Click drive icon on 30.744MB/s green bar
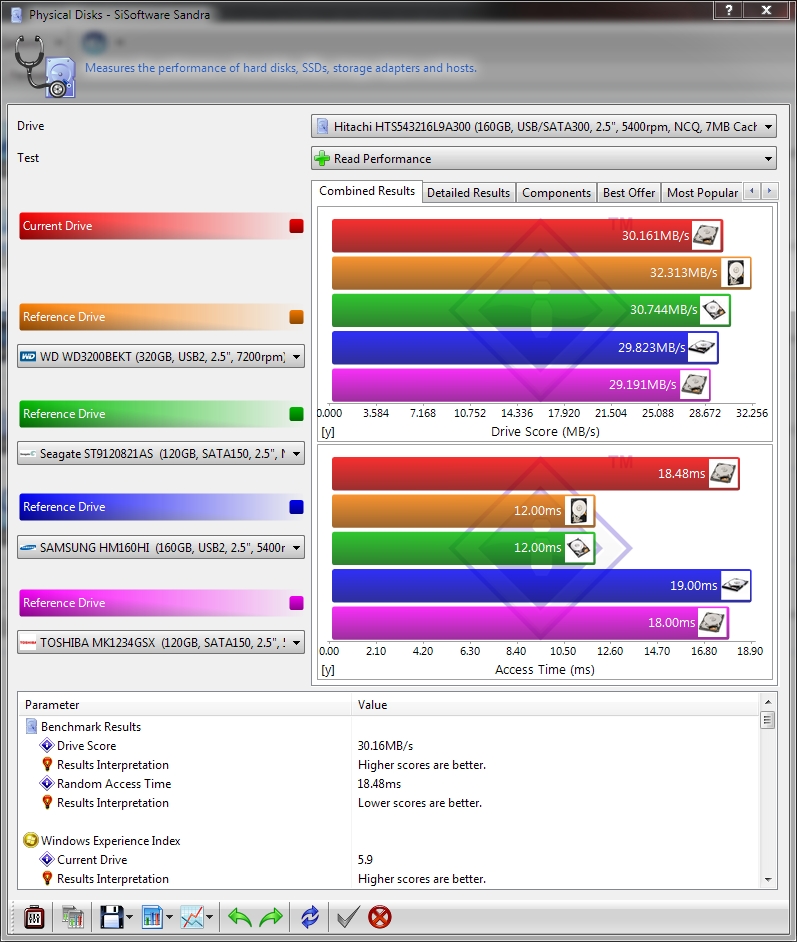The width and height of the screenshot is (797, 942). pos(715,310)
